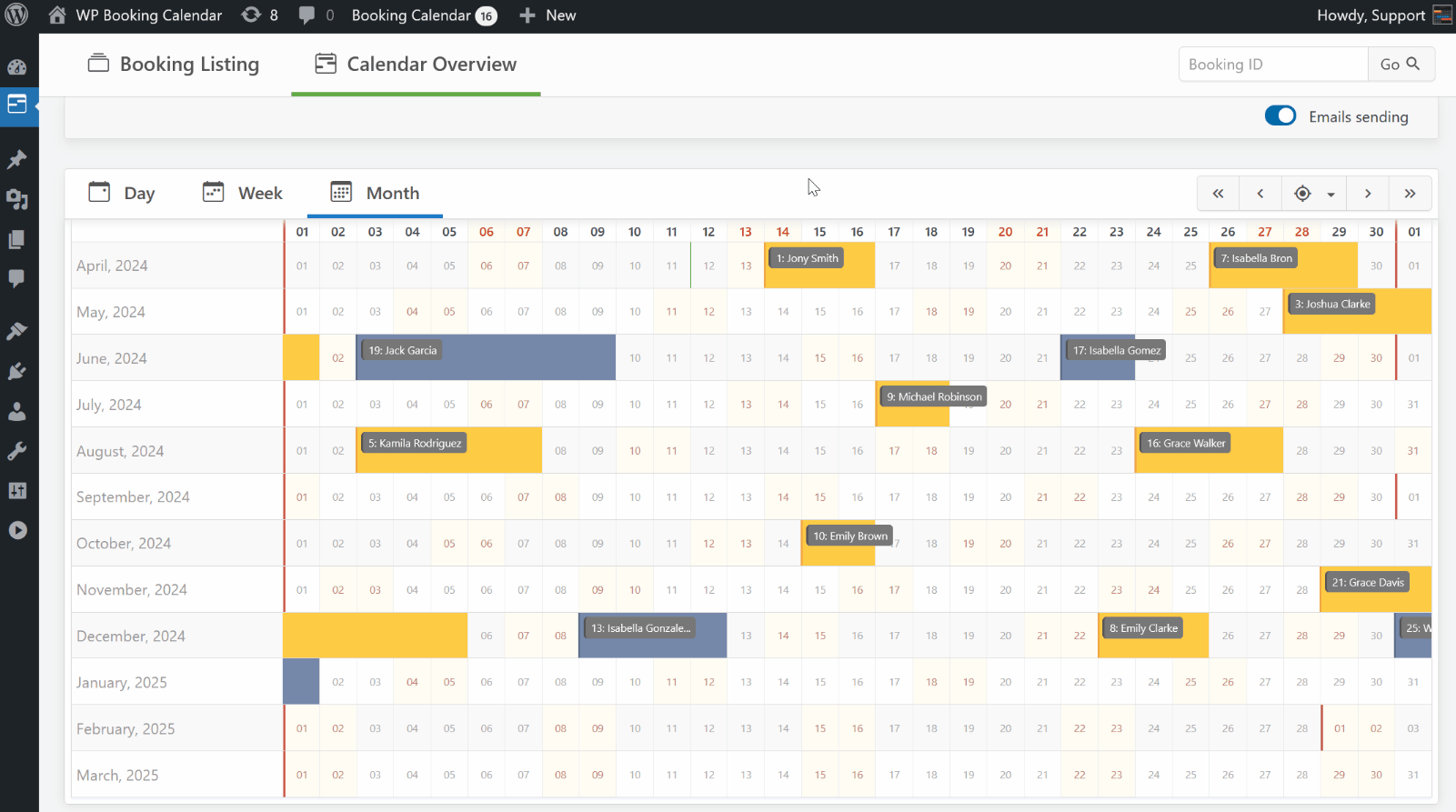
Task: Jump back with double-left arrow button
Action: coord(1219,193)
